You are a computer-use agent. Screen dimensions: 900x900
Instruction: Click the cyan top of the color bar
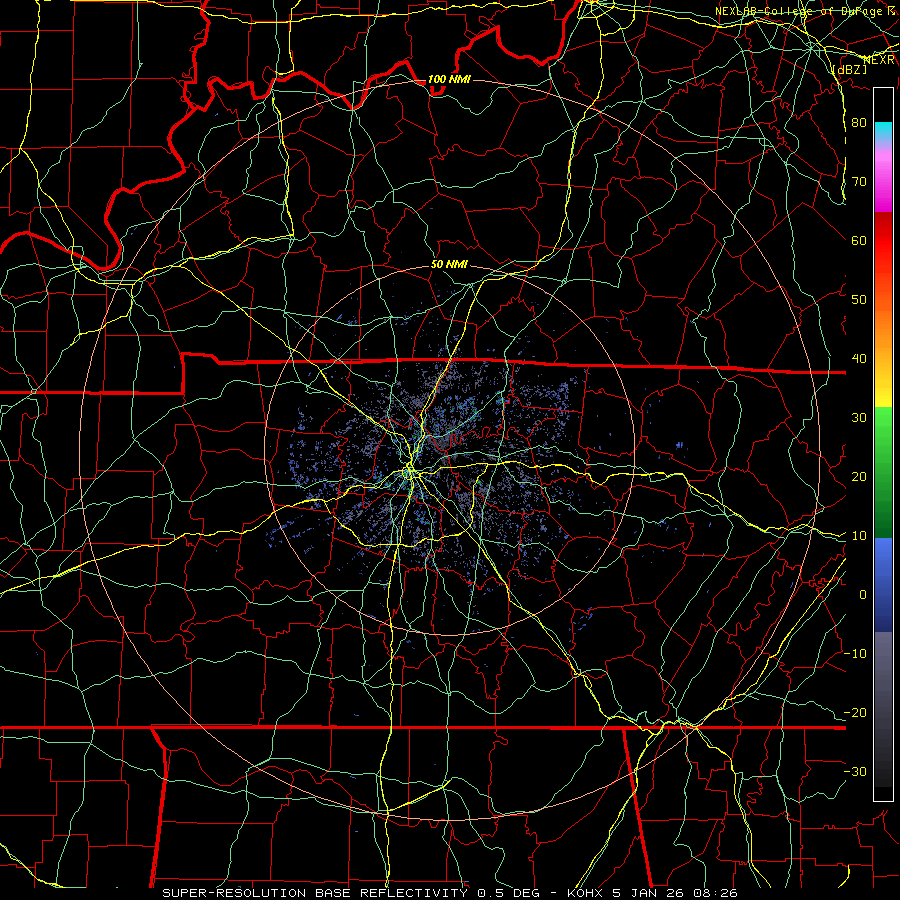pyautogui.click(x=883, y=131)
